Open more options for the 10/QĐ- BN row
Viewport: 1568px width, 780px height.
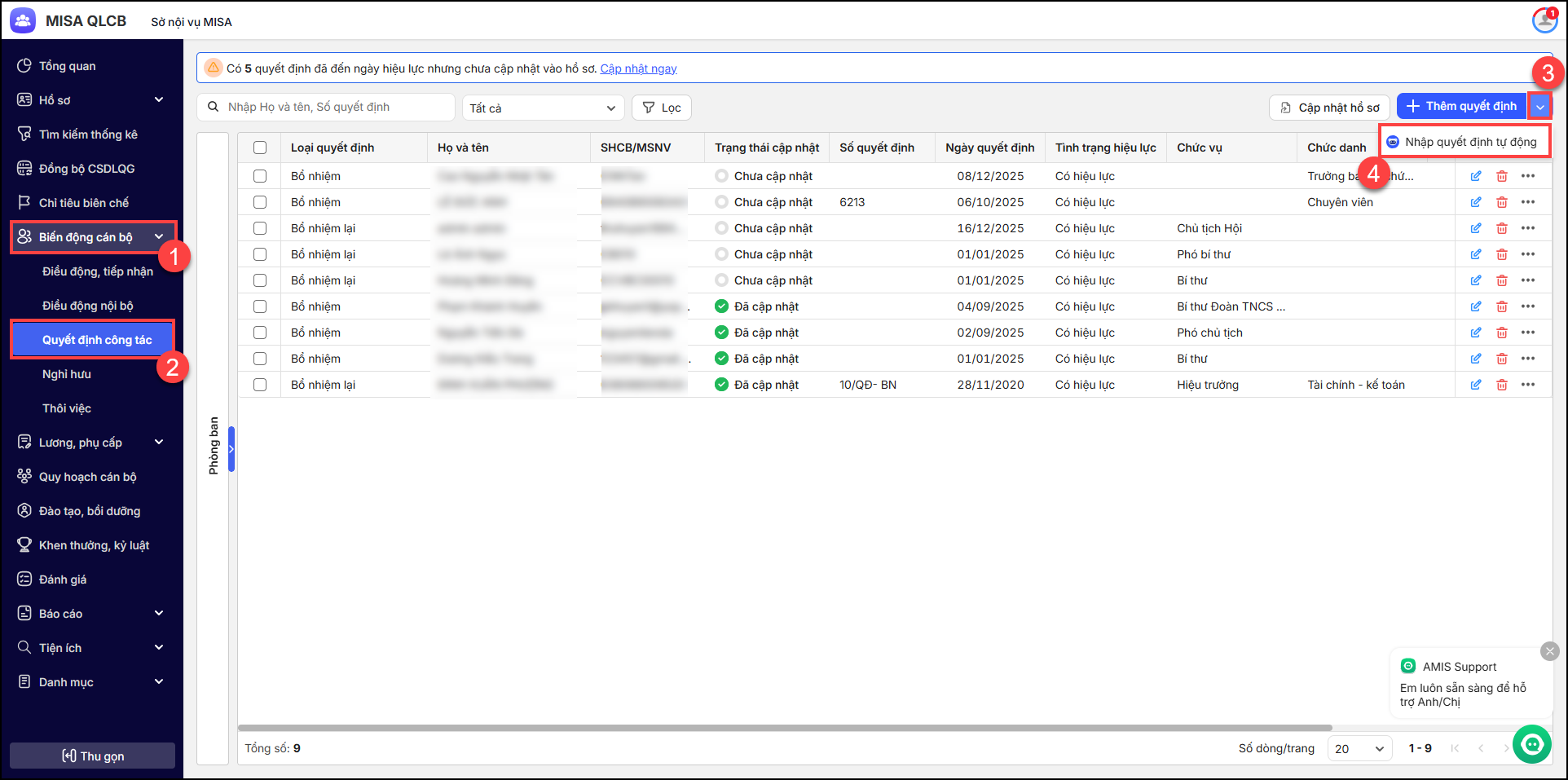tap(1527, 385)
